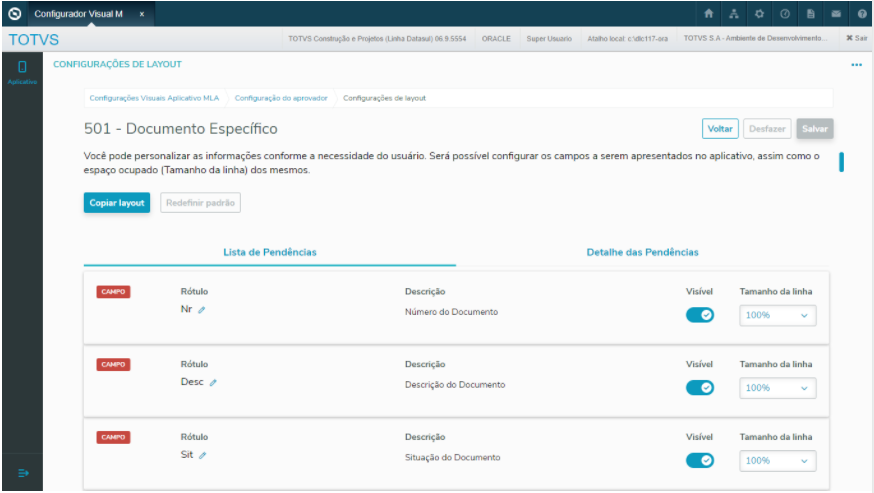This screenshot has width=874, height=493.
Task: Toggle visibility of Situação do Documento field
Action: point(700,461)
